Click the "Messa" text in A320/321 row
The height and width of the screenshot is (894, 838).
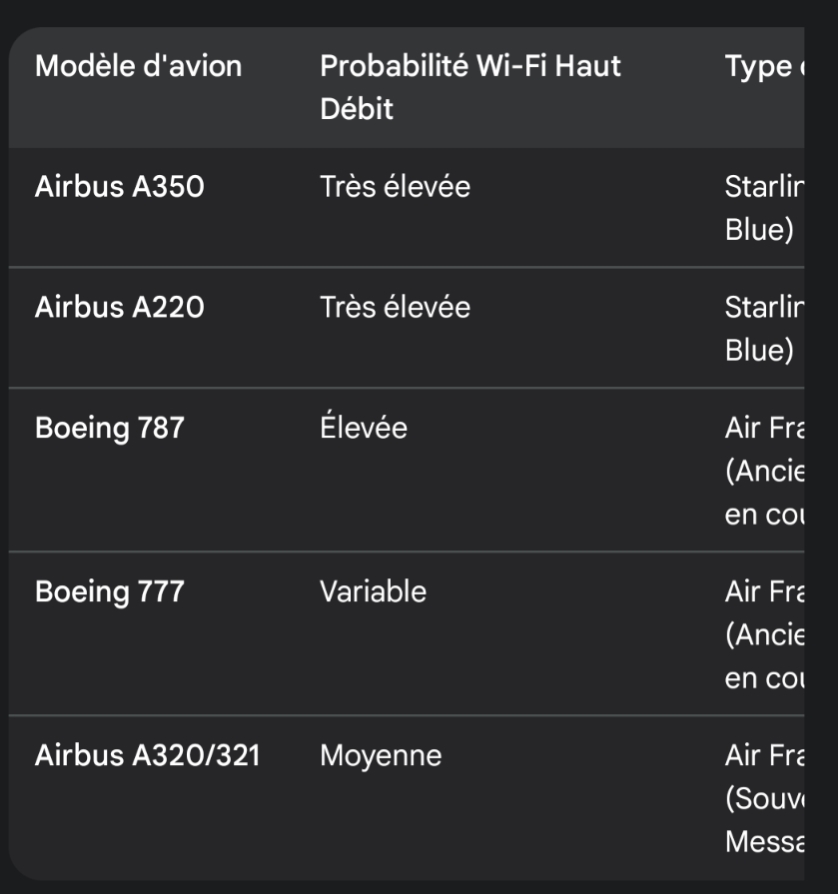[764, 842]
